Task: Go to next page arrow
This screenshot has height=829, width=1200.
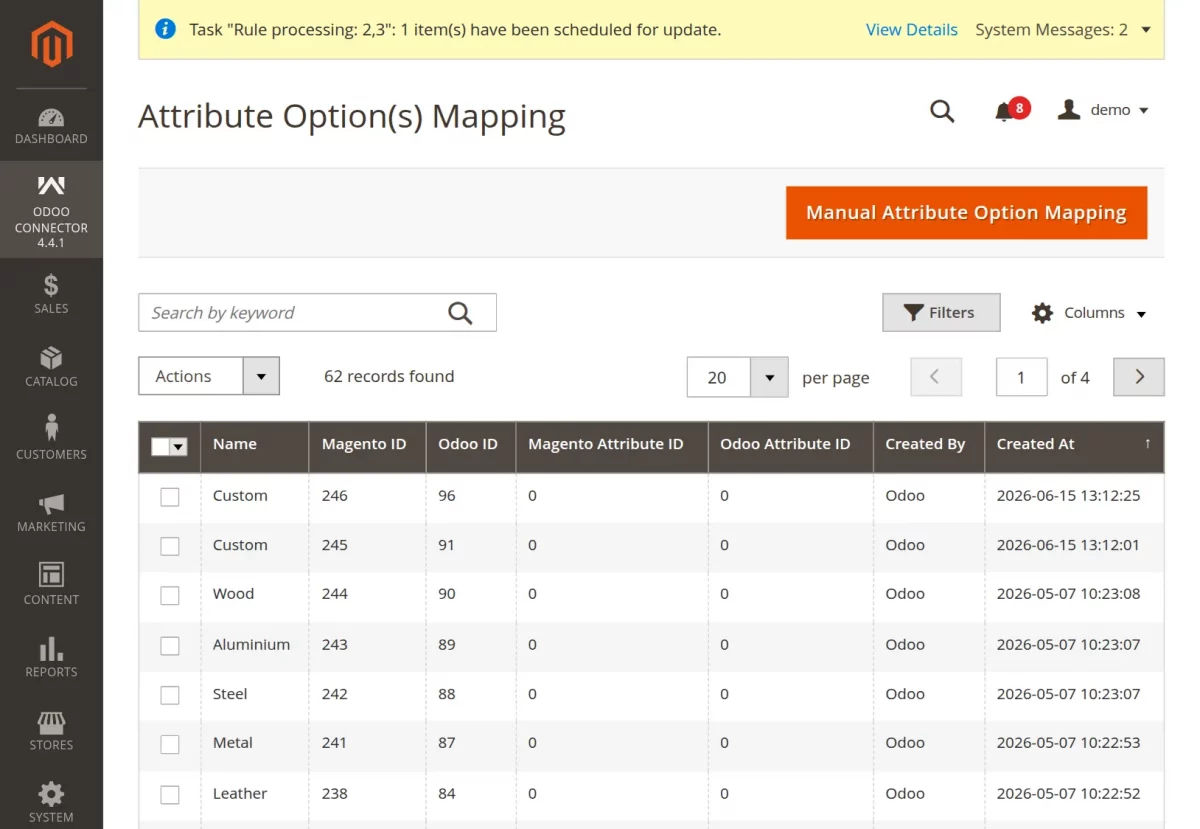Action: pos(1139,377)
